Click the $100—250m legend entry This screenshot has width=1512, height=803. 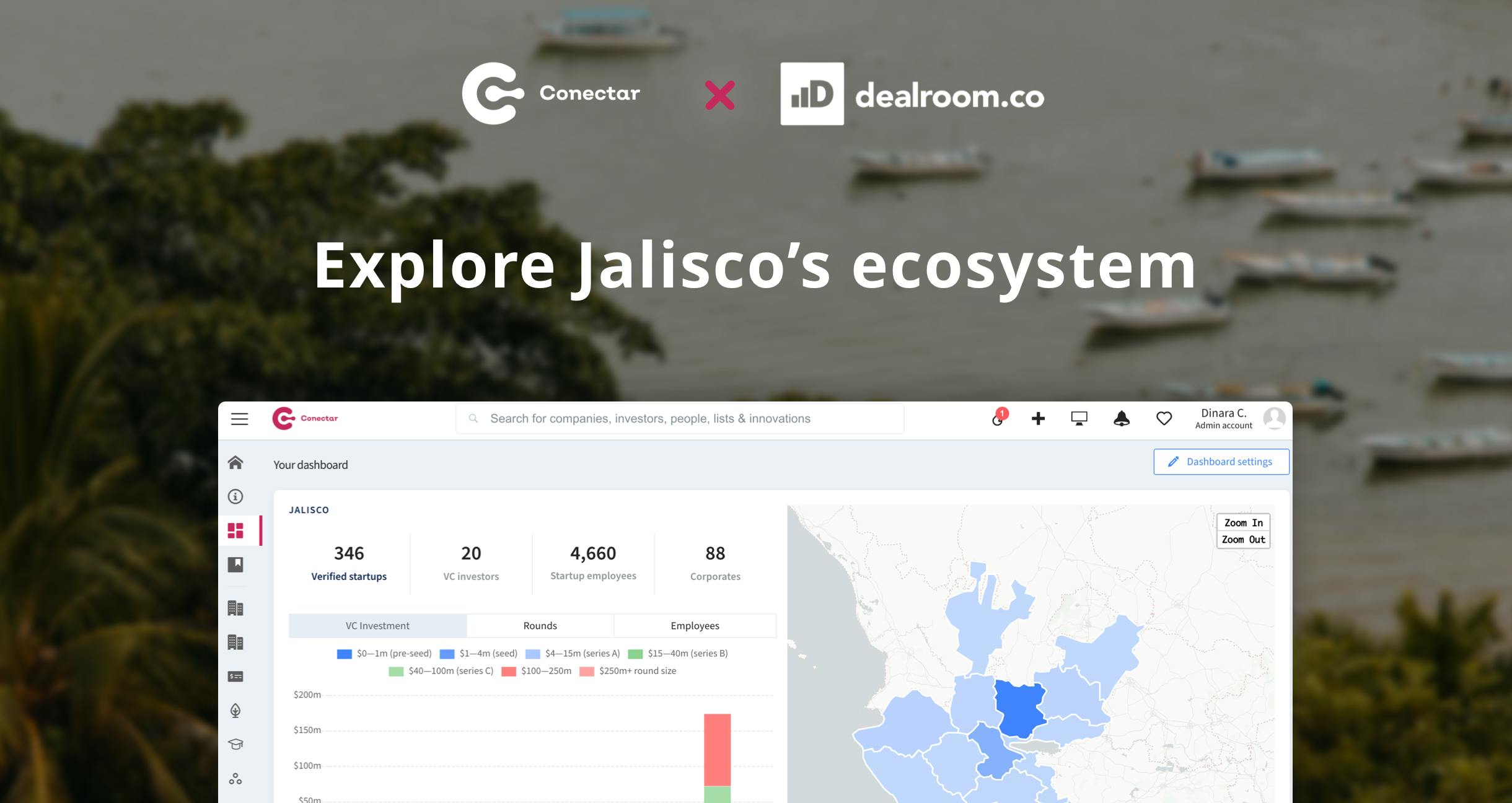coord(545,670)
